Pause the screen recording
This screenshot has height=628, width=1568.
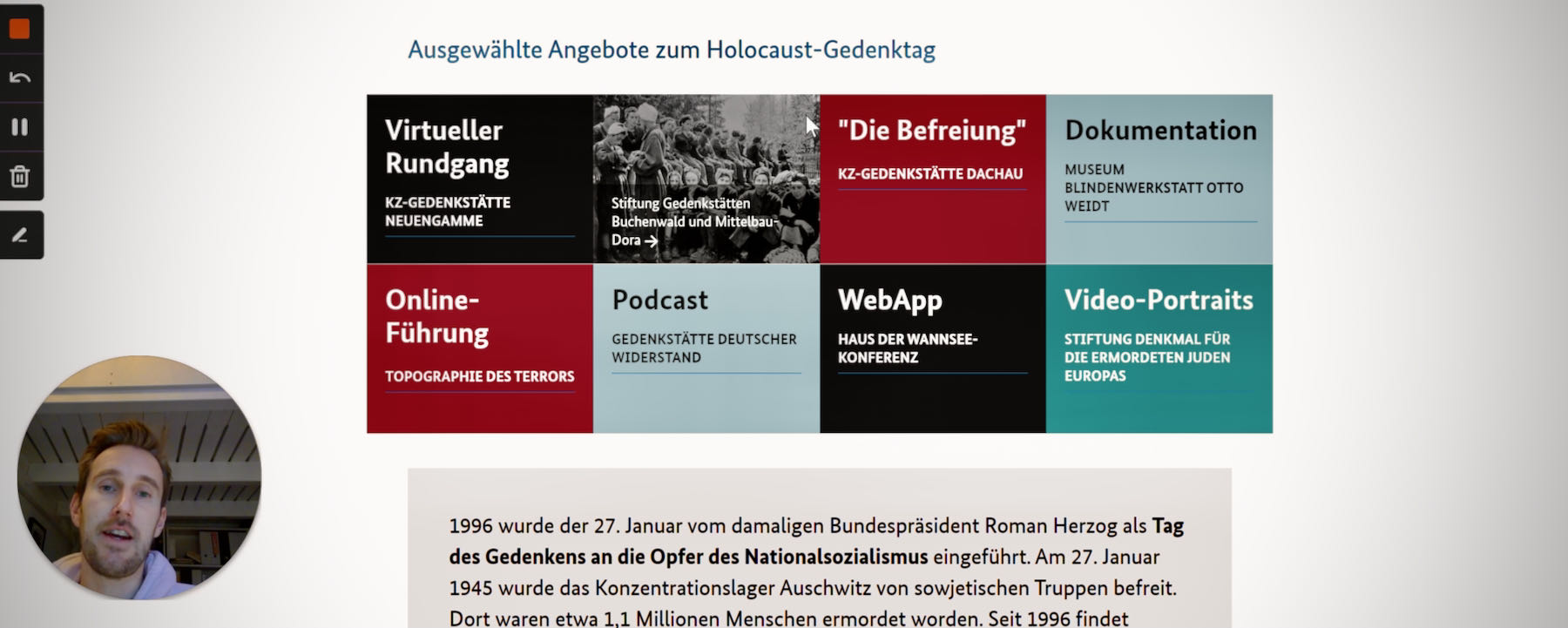tap(19, 127)
